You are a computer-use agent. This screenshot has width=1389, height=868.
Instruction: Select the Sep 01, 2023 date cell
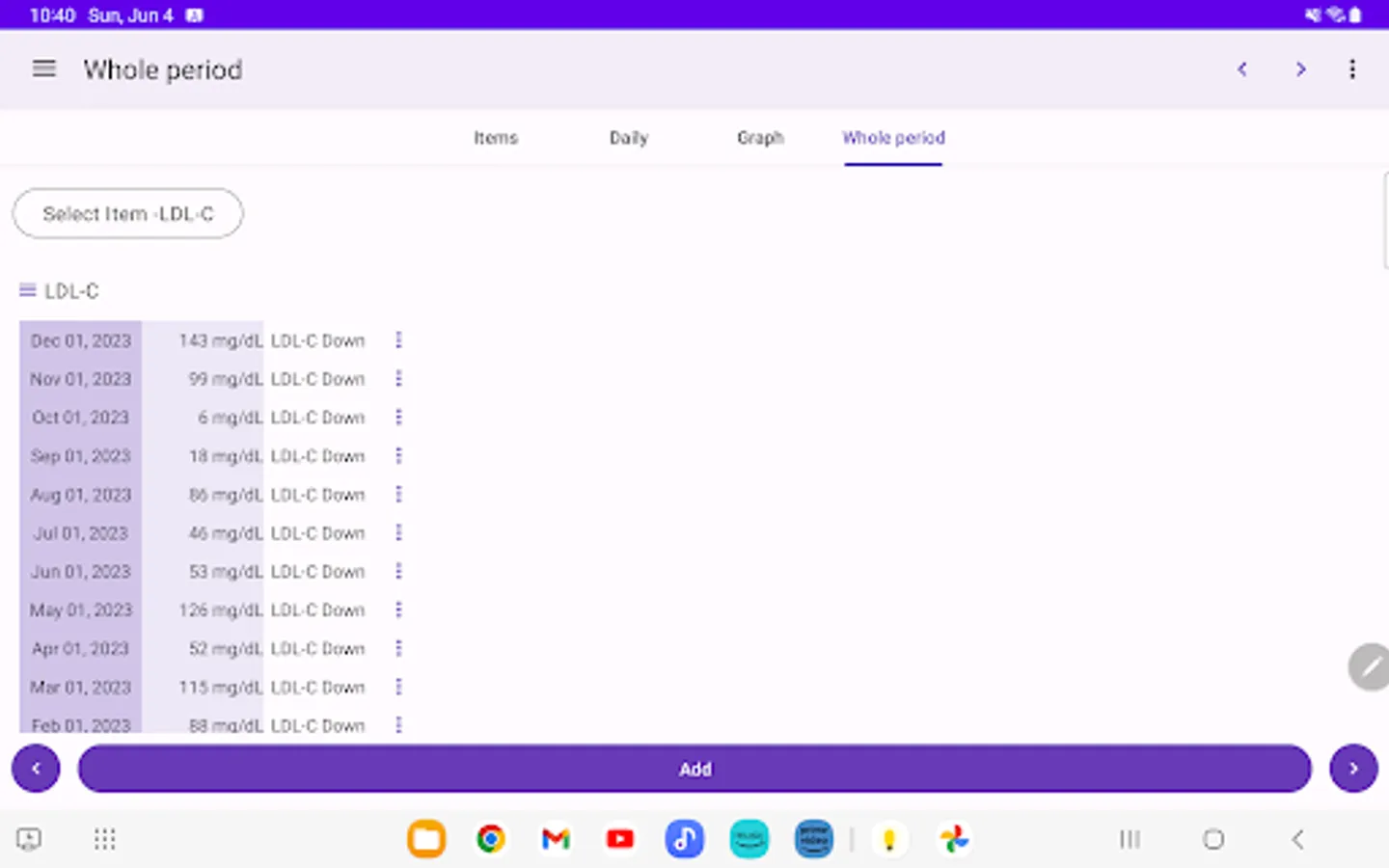point(81,456)
